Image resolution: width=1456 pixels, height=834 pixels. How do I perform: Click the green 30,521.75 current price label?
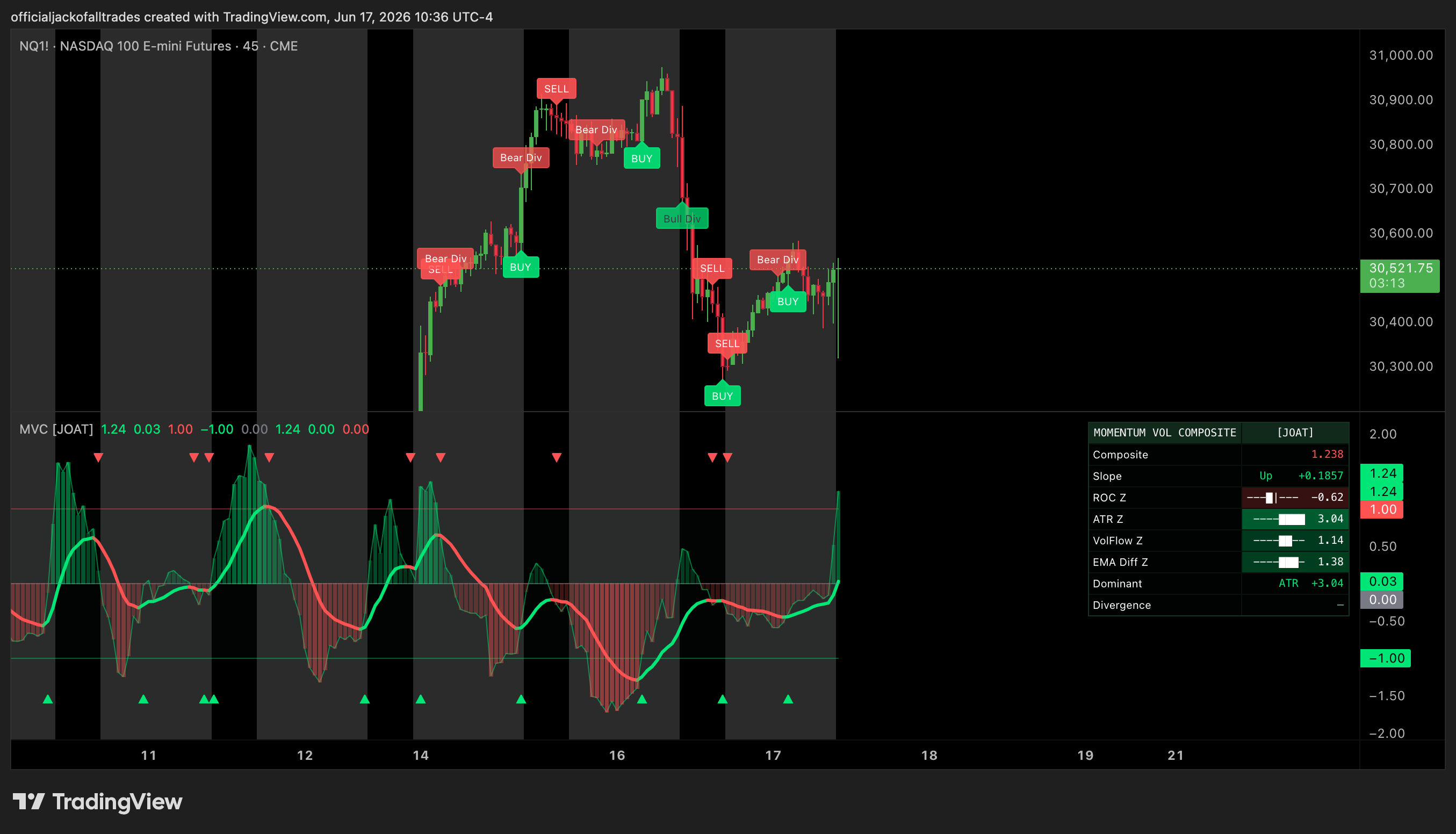tap(1400, 268)
